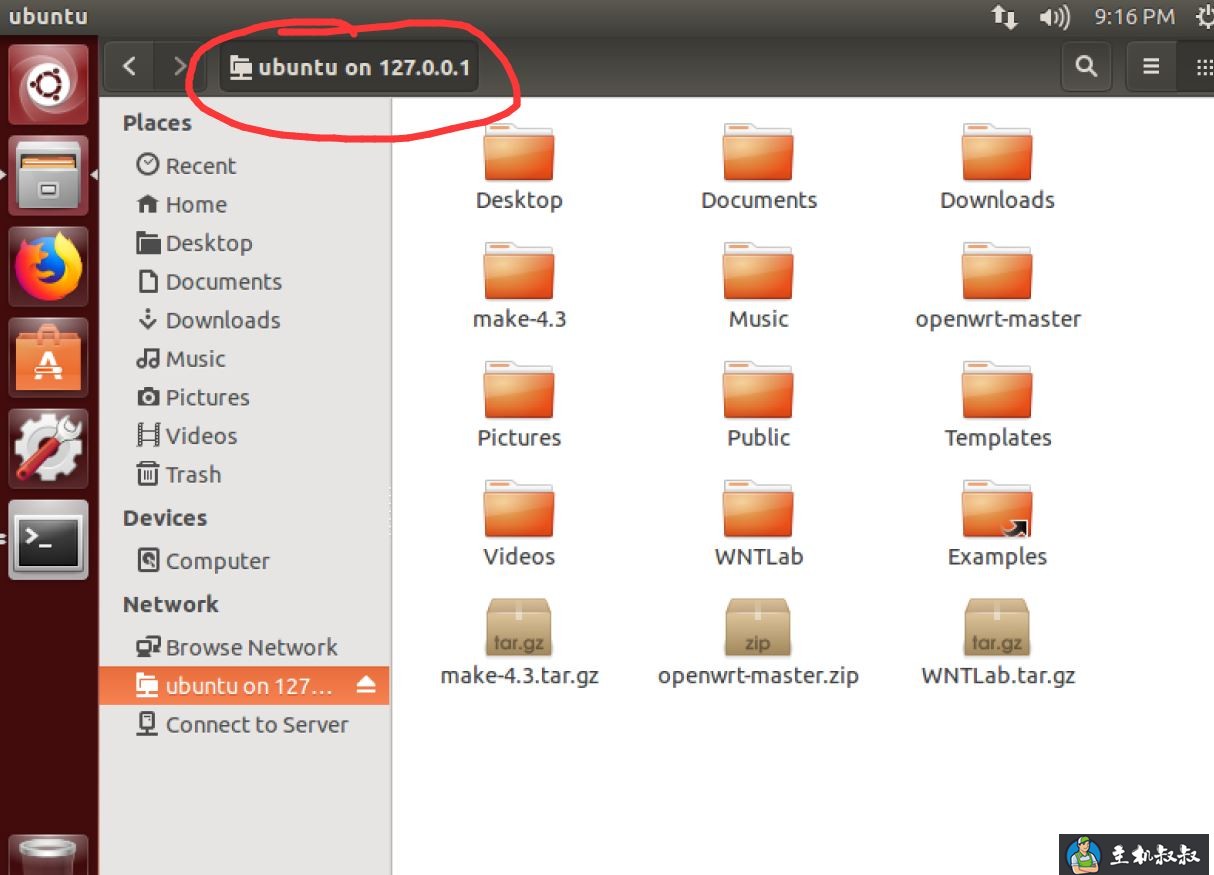Open the sound volume indicator
The height and width of the screenshot is (875, 1214).
pos(1054,16)
